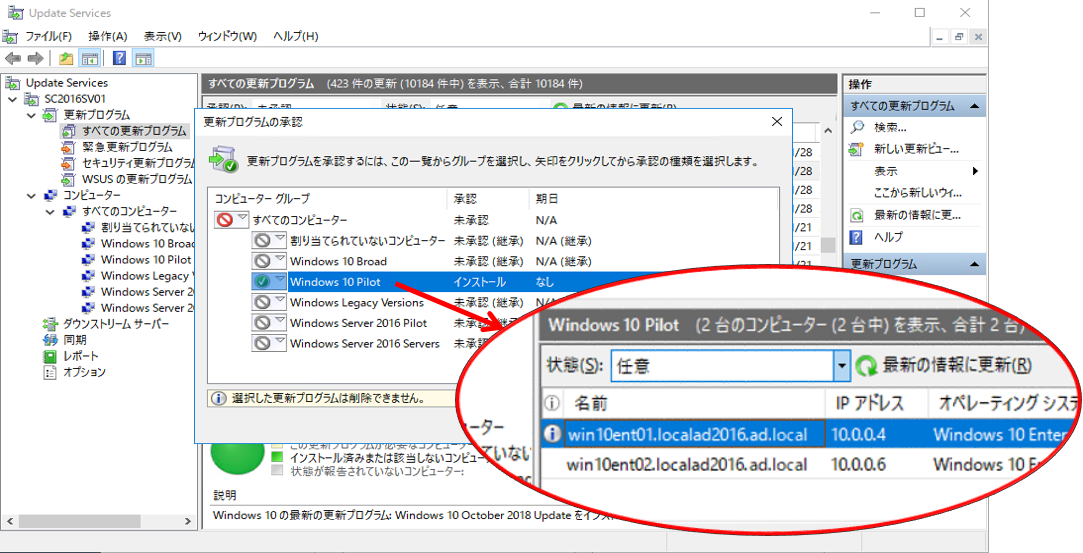Select セキュリティ更新プログラム in the tree
The image size is (1083, 553).
point(139,163)
